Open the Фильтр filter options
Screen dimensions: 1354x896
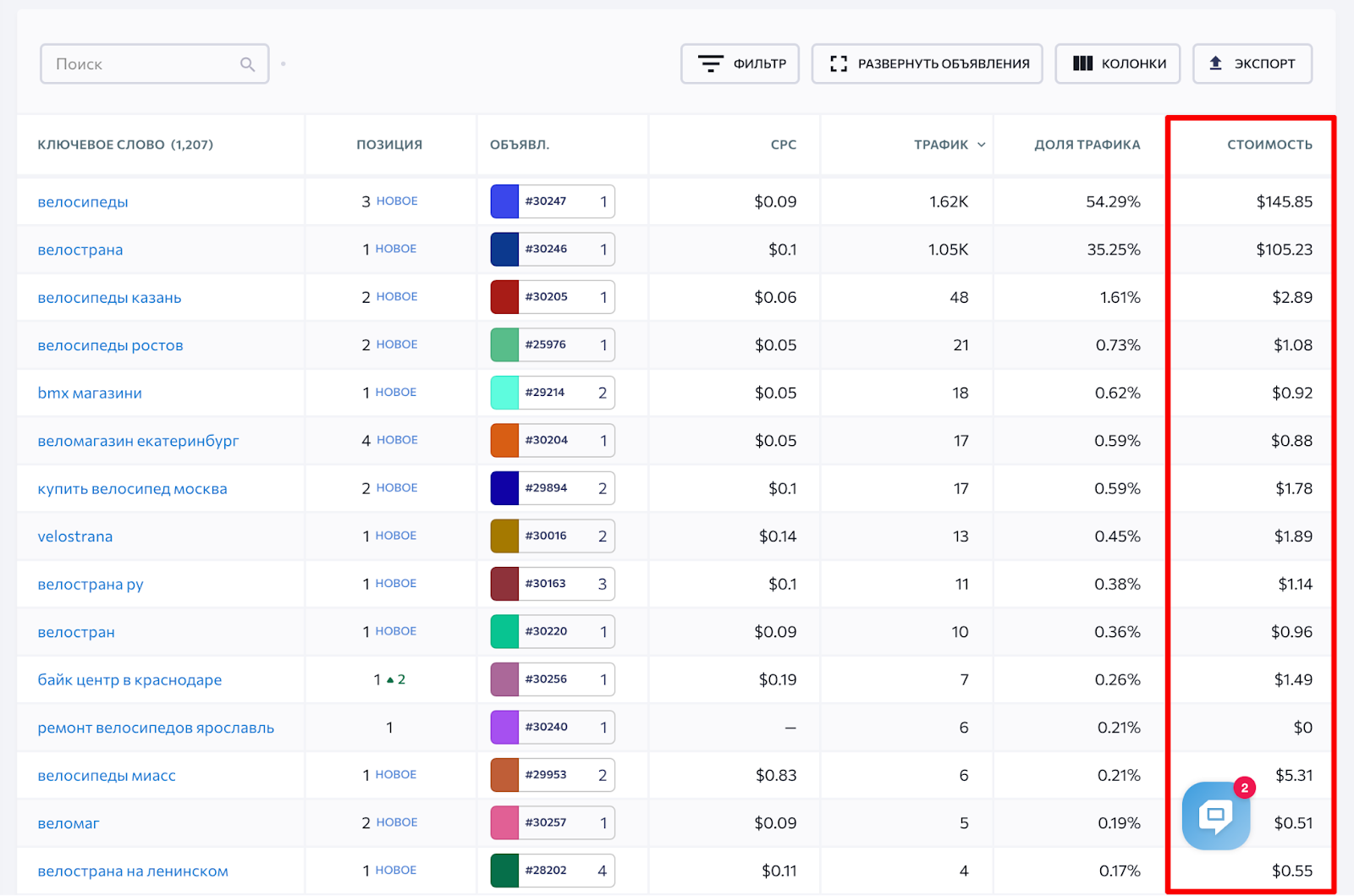click(740, 63)
